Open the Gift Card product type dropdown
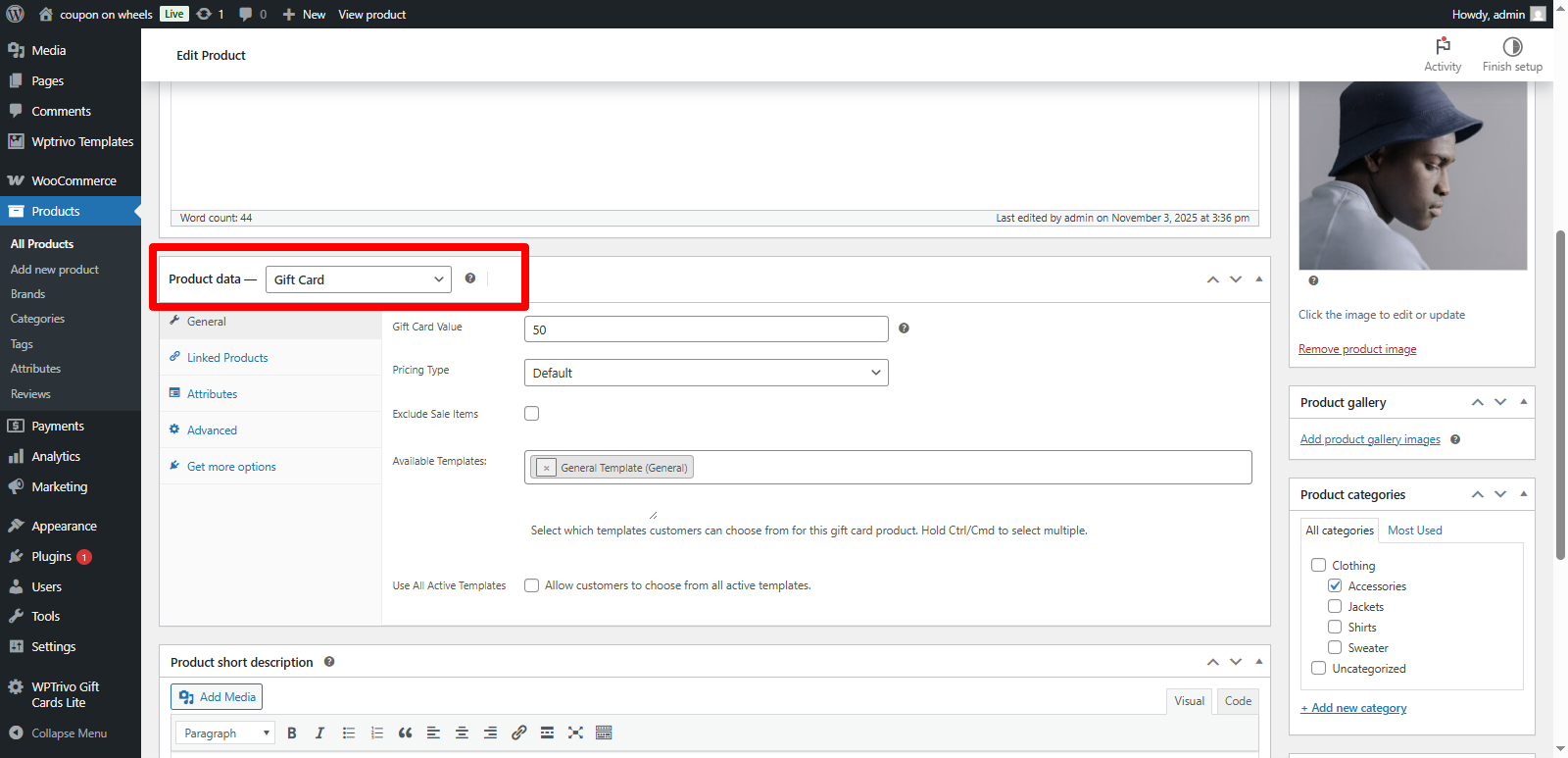 tap(359, 279)
